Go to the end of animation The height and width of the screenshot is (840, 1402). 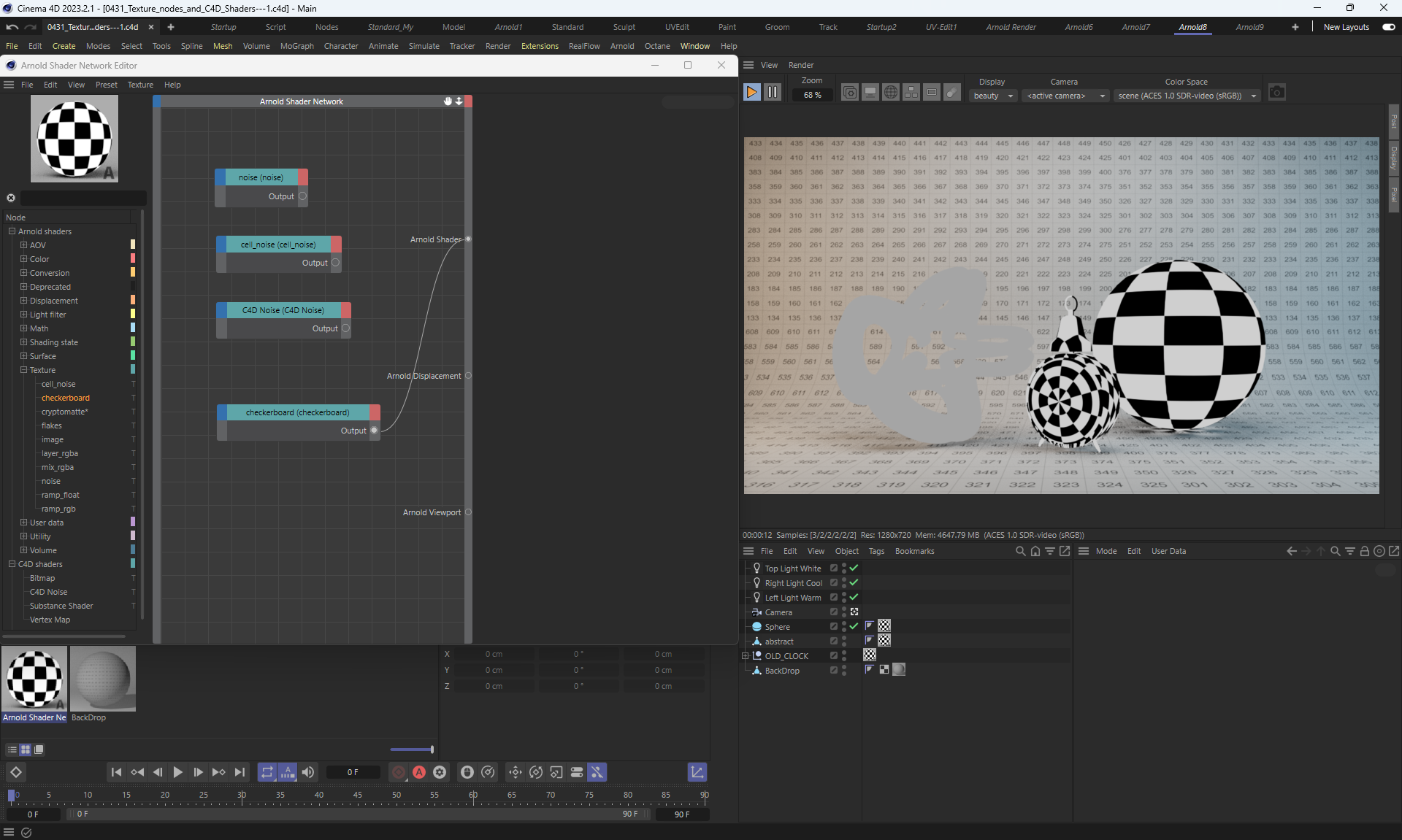coord(240,772)
